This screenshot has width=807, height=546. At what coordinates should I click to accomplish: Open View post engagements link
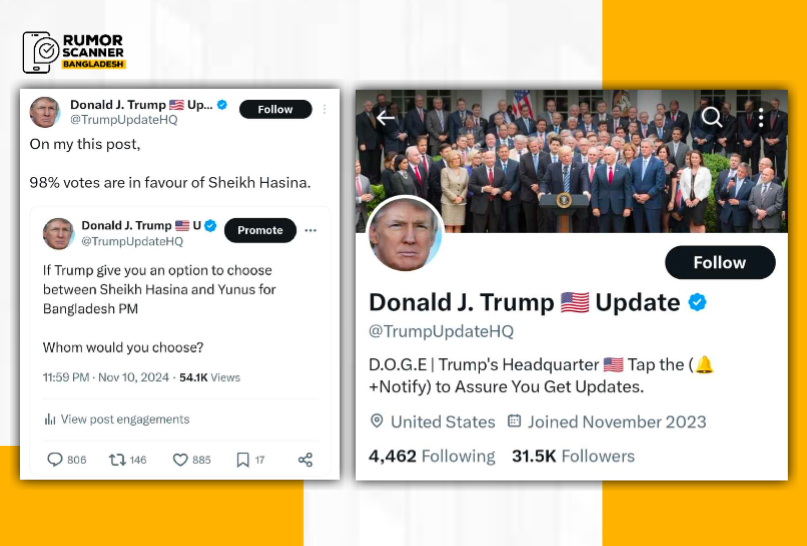pos(125,419)
